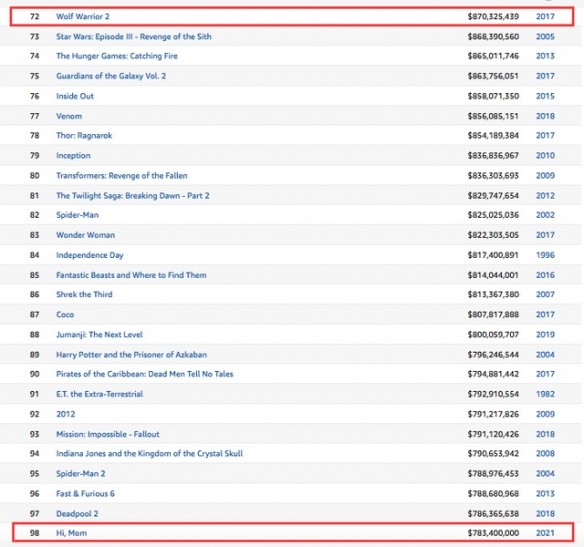Open The Hunger Games: Catching Fire link

(x=117, y=56)
